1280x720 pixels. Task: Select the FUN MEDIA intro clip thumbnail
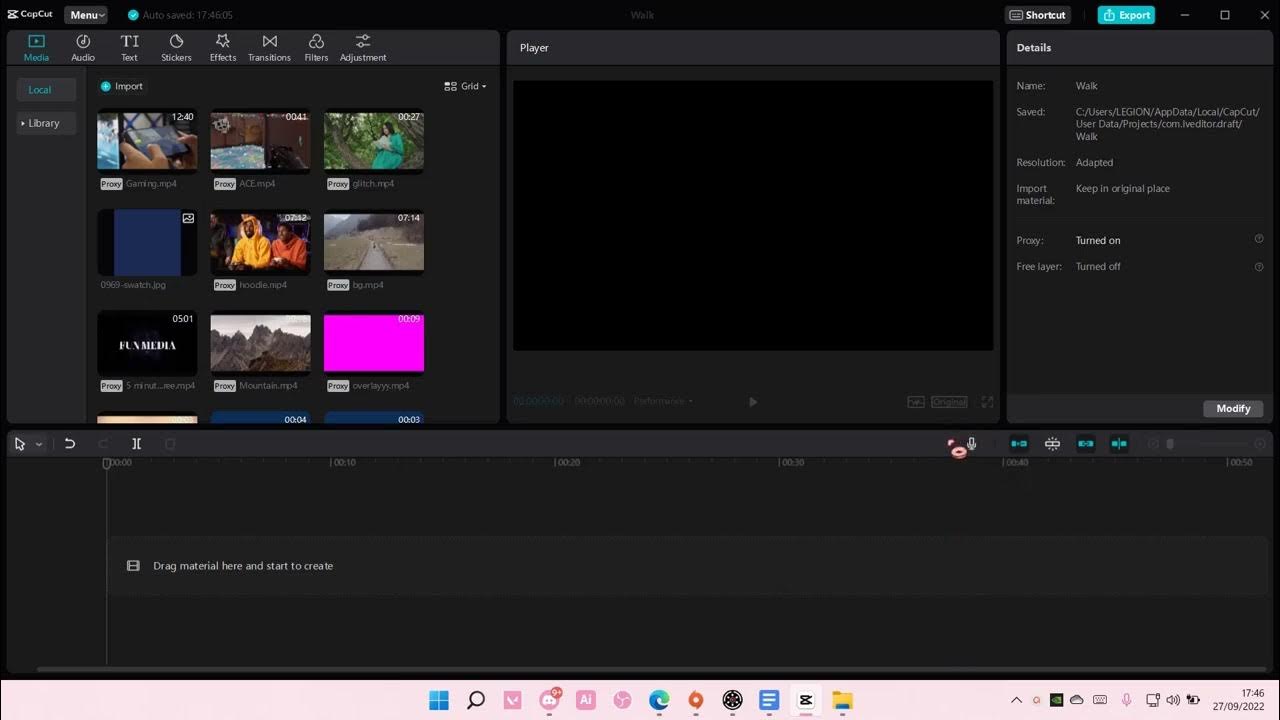click(x=147, y=343)
